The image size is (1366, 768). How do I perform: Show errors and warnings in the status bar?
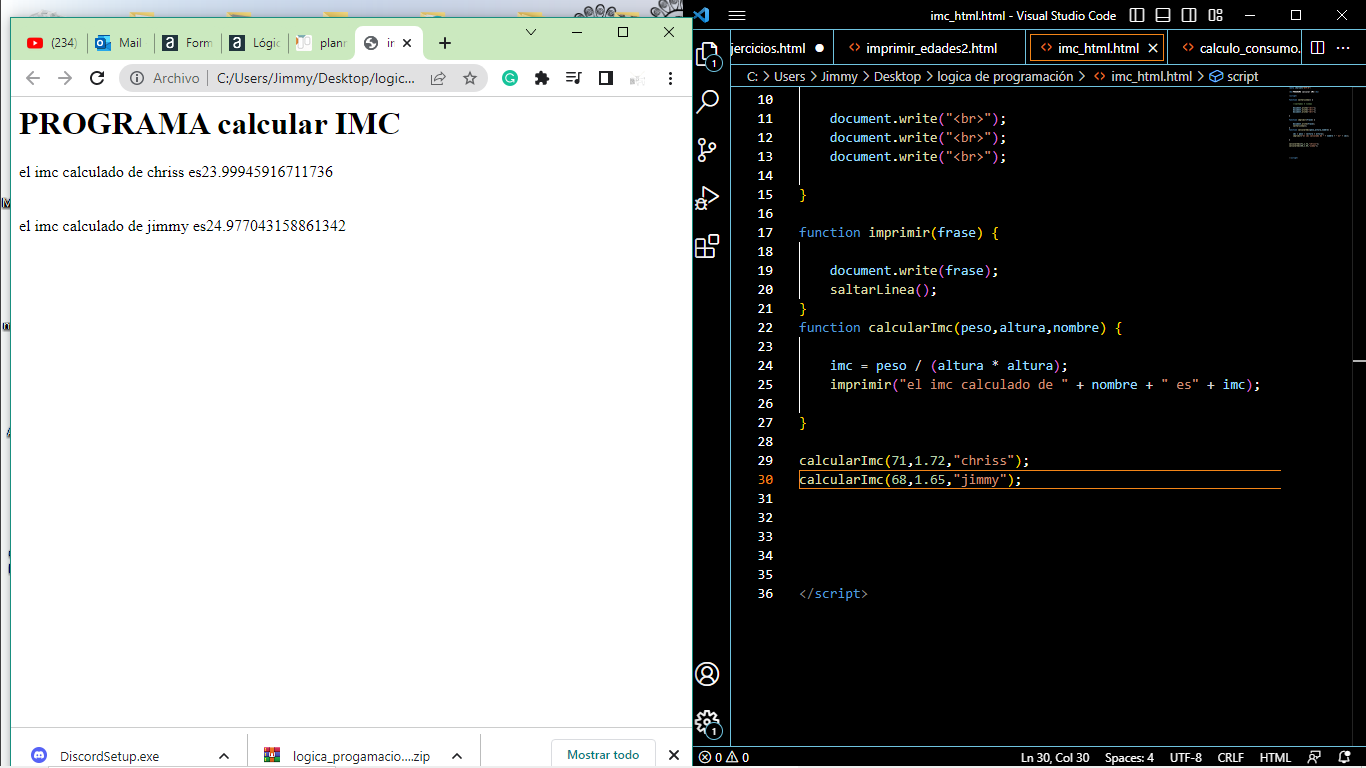tap(724, 757)
